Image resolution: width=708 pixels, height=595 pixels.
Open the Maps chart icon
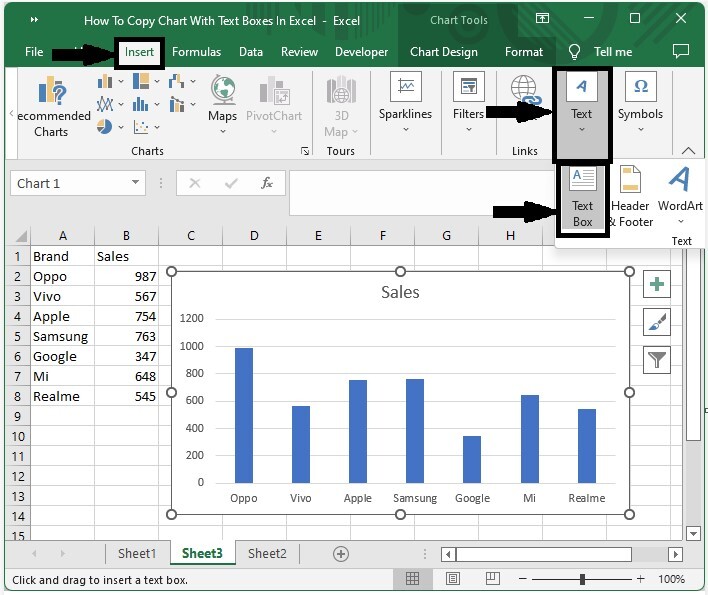223,98
